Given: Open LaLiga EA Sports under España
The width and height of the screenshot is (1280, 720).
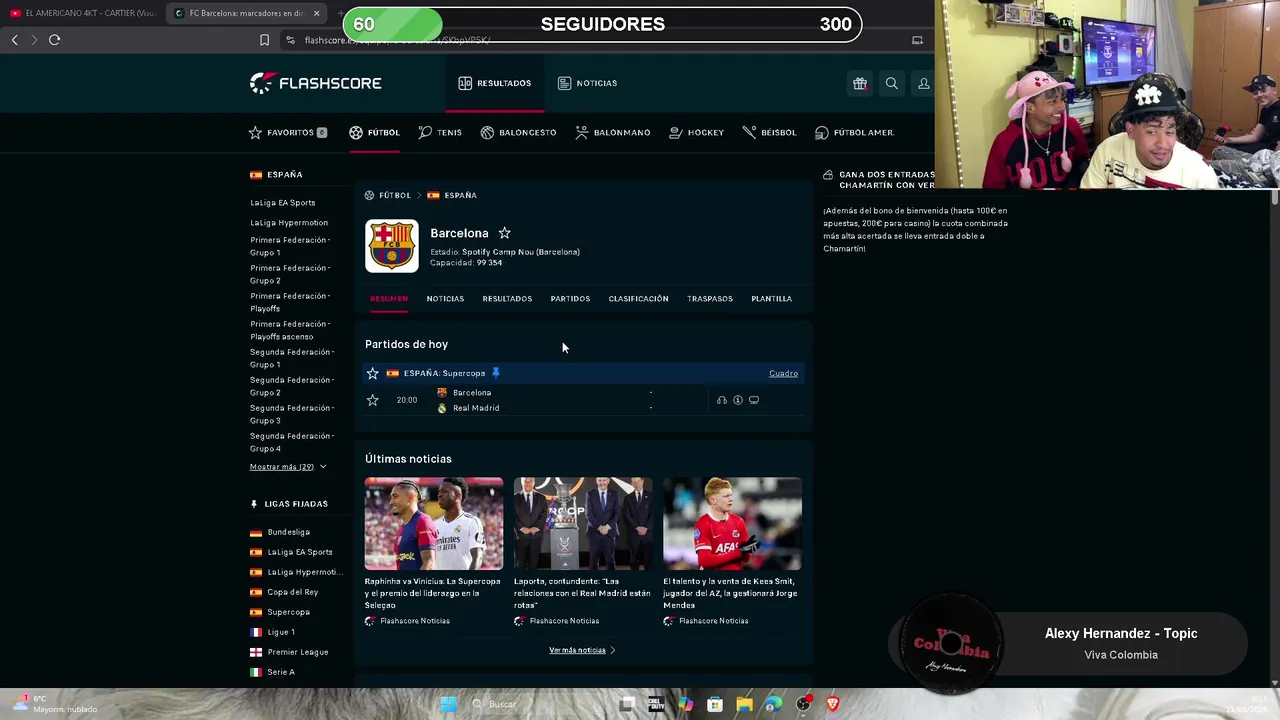Looking at the screenshot, I should 283,203.
